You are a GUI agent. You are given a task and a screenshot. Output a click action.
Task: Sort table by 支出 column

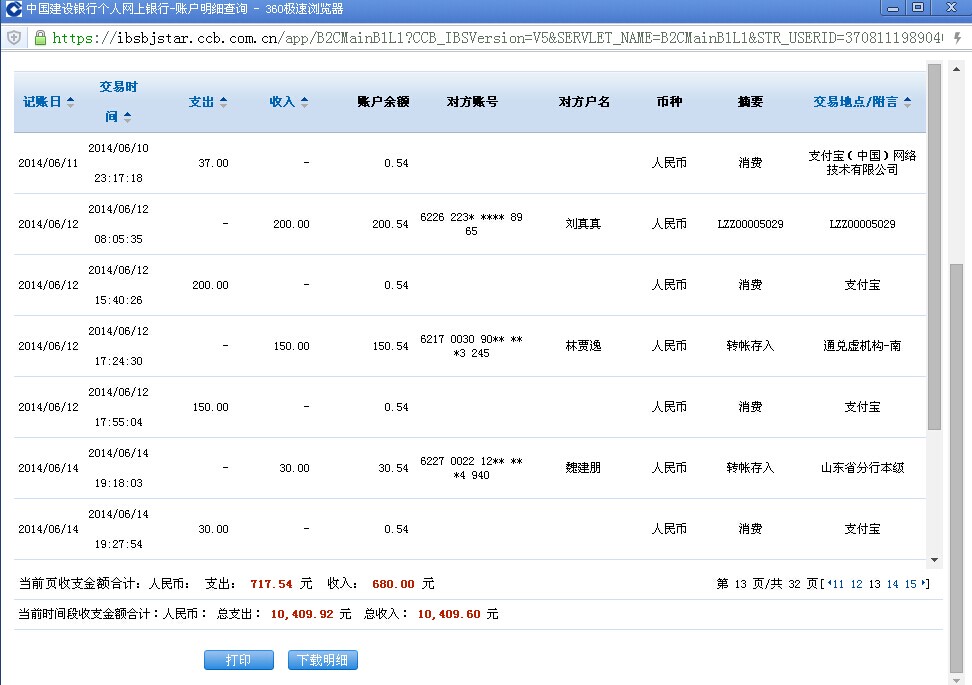tap(208, 102)
